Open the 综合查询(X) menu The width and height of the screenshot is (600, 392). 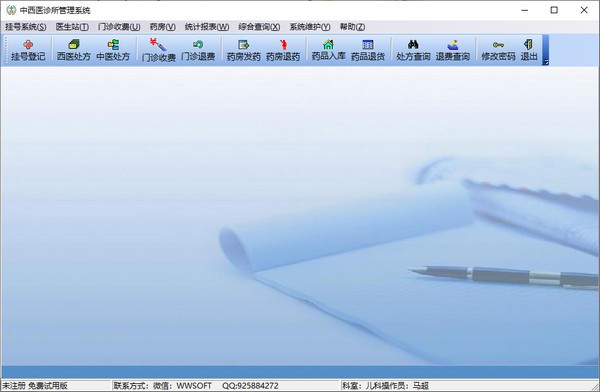click(x=259, y=27)
